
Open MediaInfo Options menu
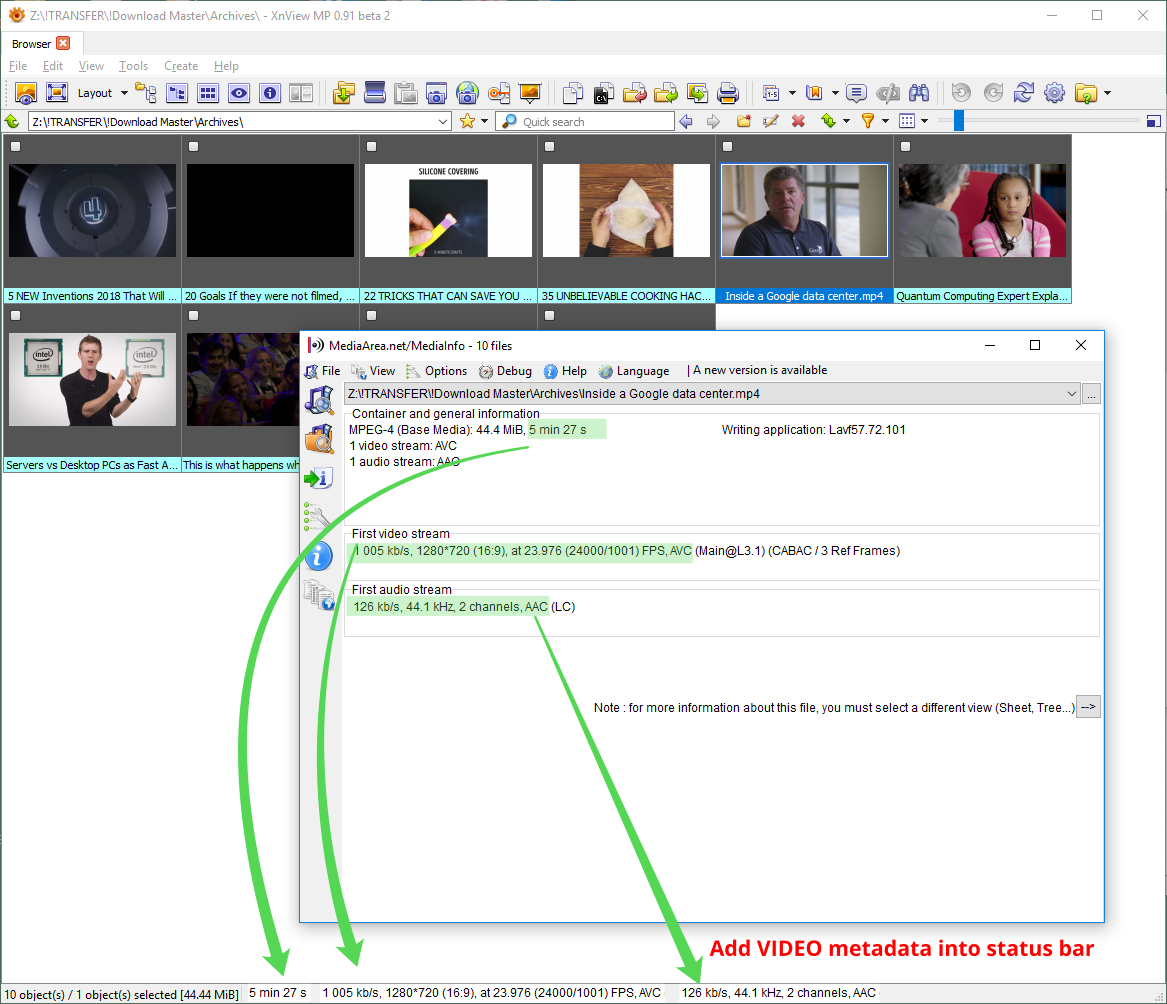click(436, 371)
